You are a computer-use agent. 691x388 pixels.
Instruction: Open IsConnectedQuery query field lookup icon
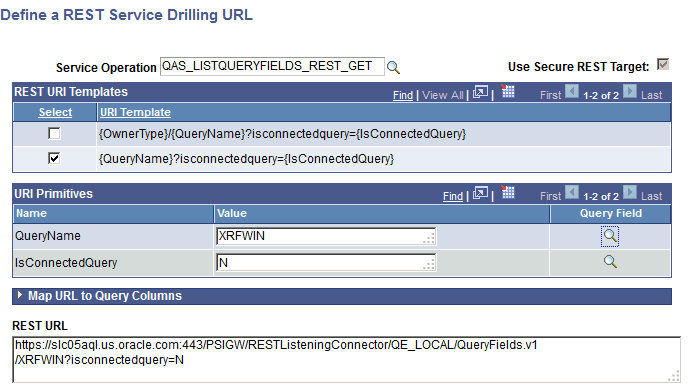point(610,262)
